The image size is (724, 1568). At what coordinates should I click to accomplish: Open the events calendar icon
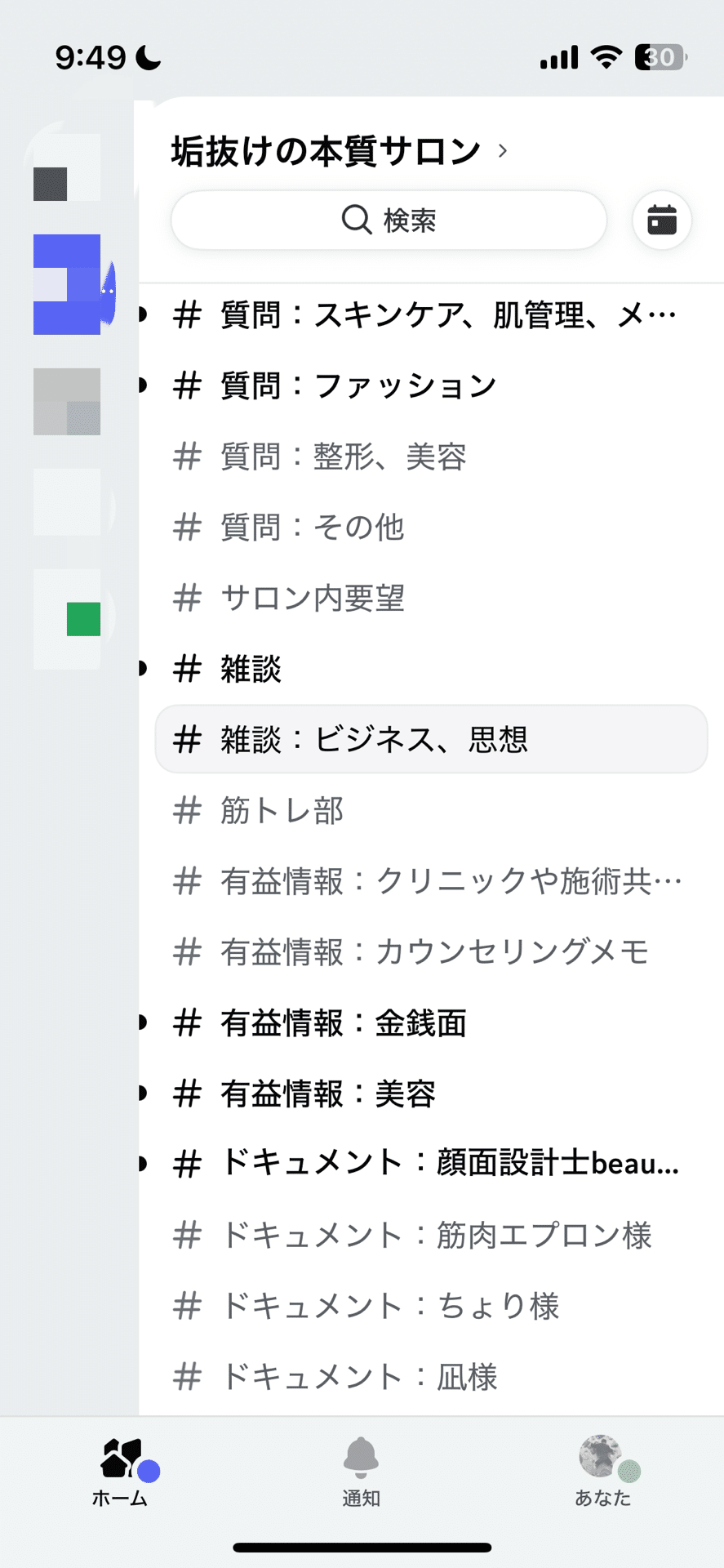(661, 220)
